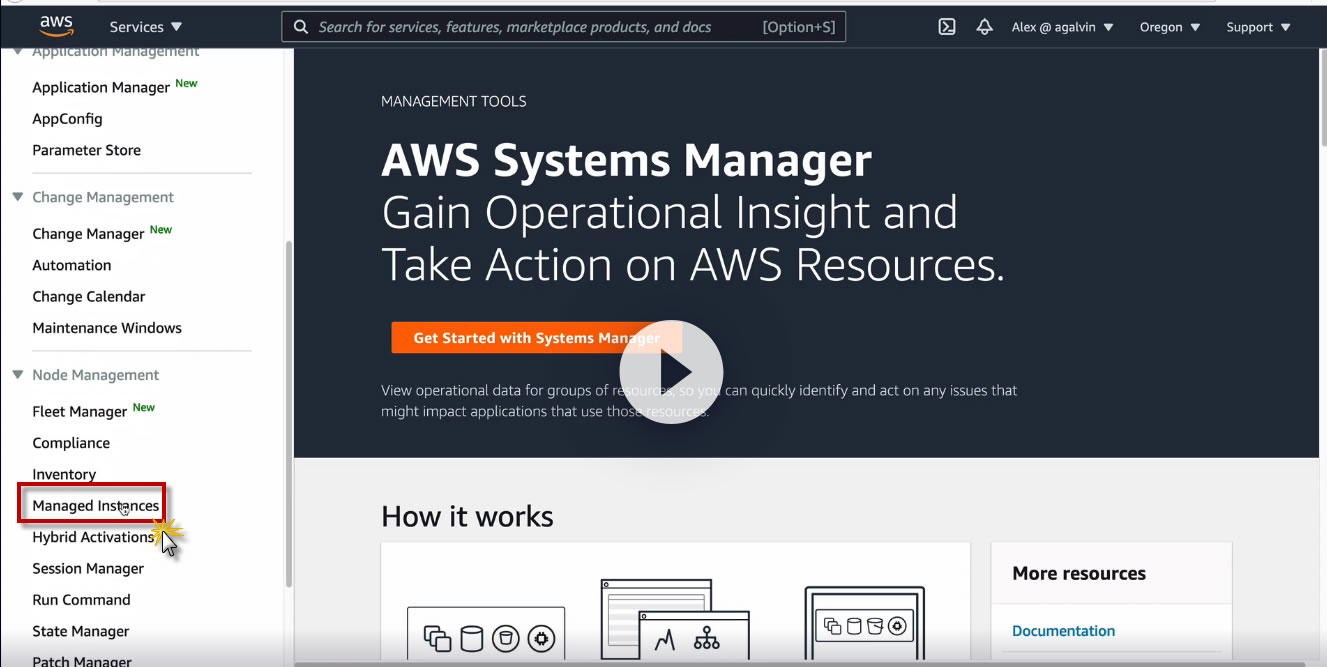Screen dimensions: 1327x667
Task: Open AppConfig in the sidebar
Action: (x=67, y=119)
